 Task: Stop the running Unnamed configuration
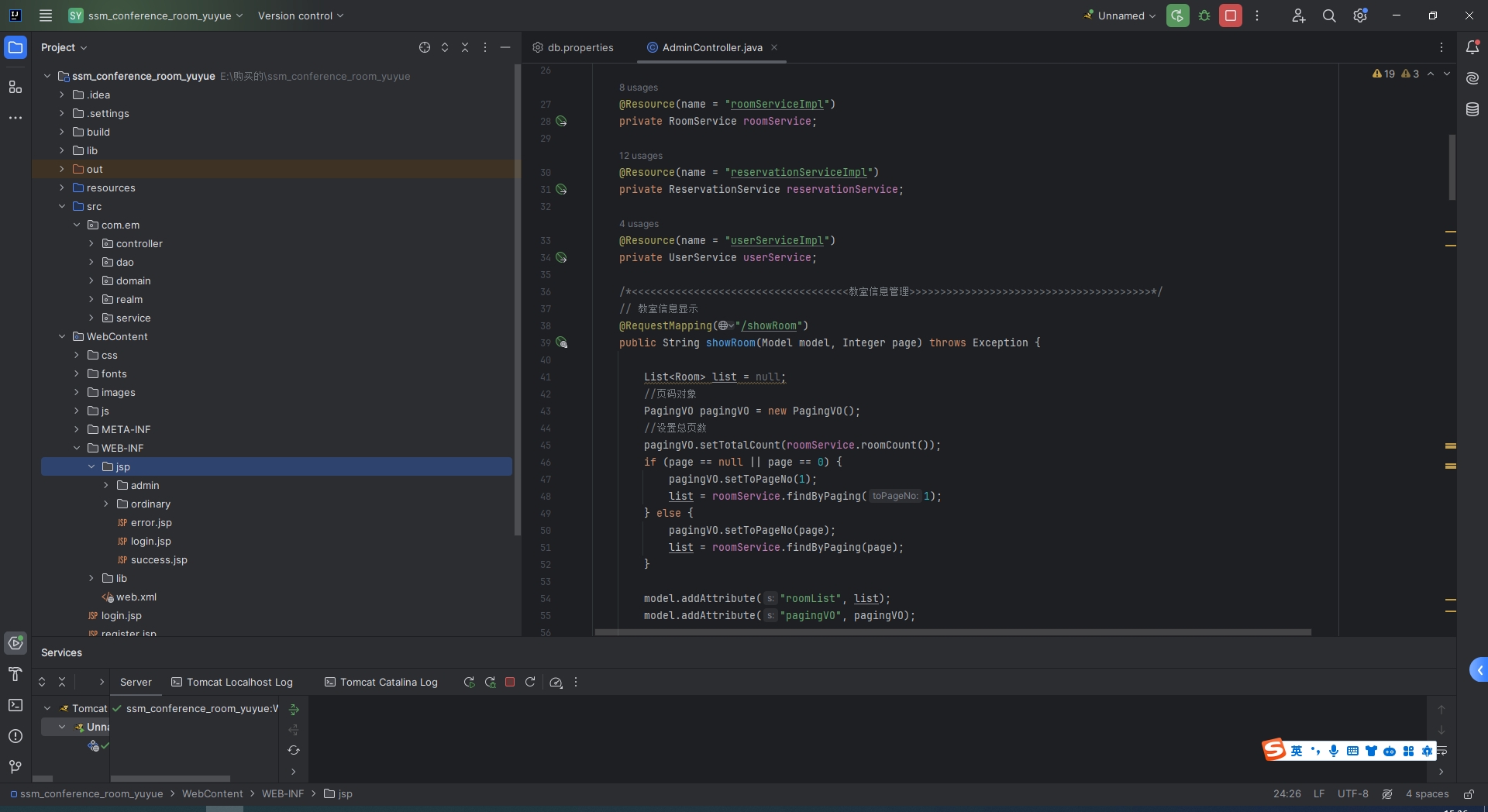click(1231, 15)
